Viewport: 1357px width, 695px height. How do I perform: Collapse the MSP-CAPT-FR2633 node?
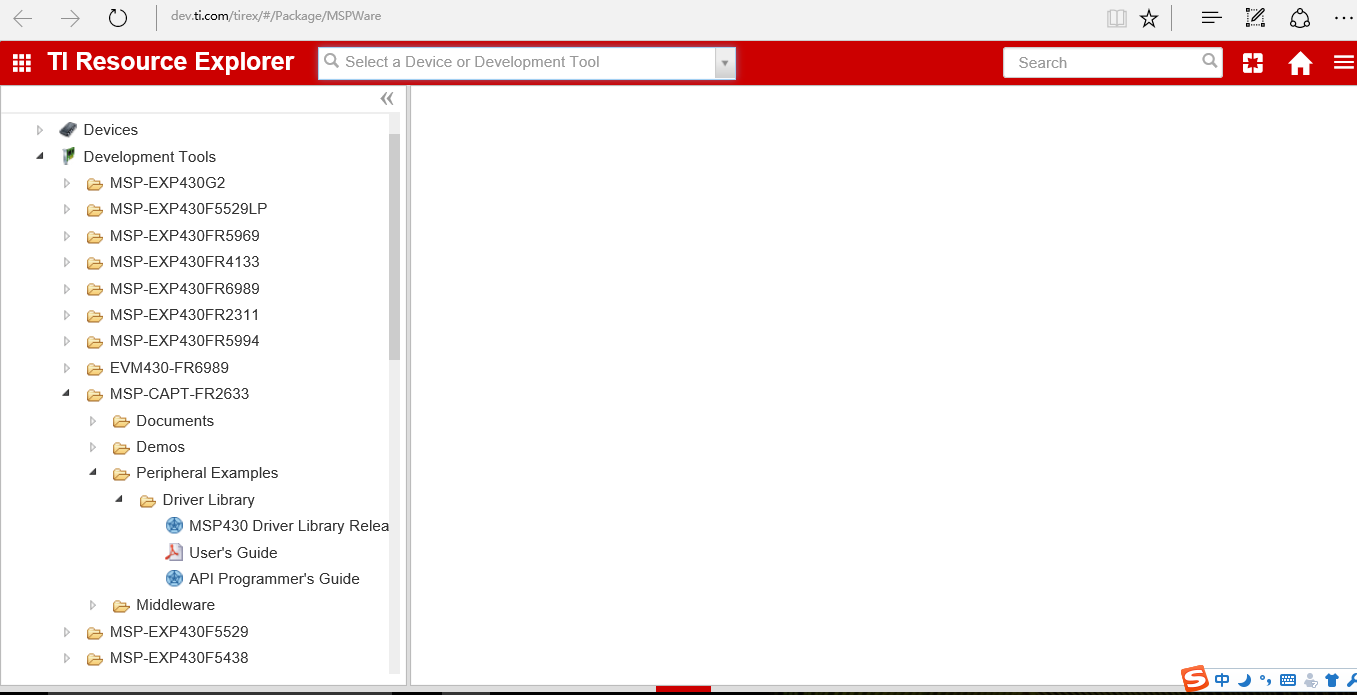[67, 394]
